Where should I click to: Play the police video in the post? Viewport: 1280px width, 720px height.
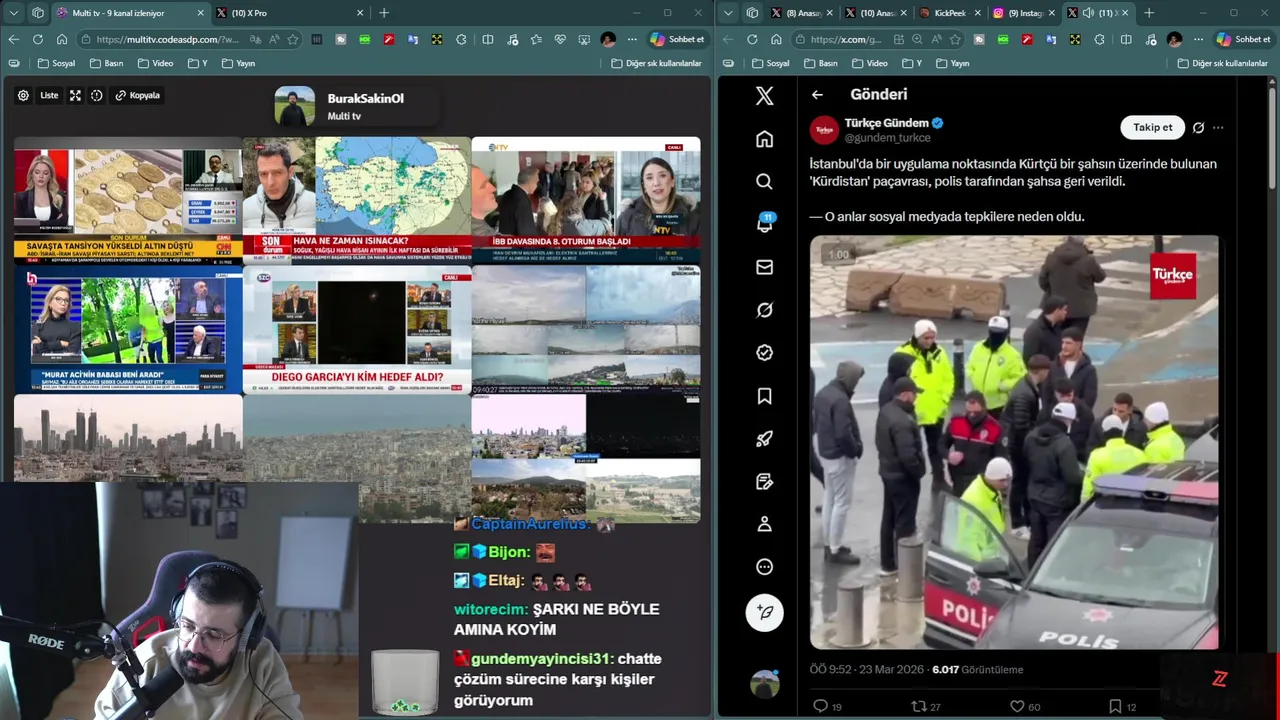(1014, 442)
